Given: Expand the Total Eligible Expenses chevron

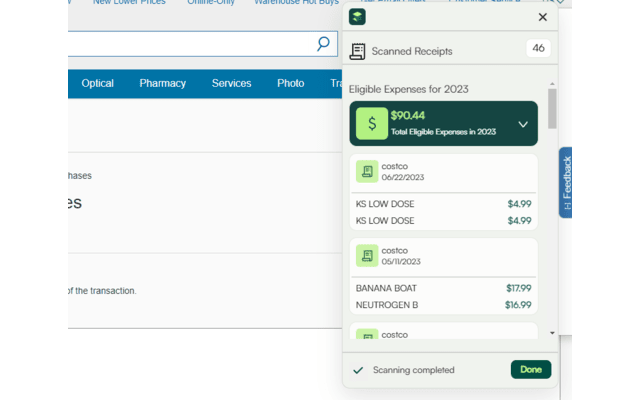Looking at the screenshot, I should [523, 124].
